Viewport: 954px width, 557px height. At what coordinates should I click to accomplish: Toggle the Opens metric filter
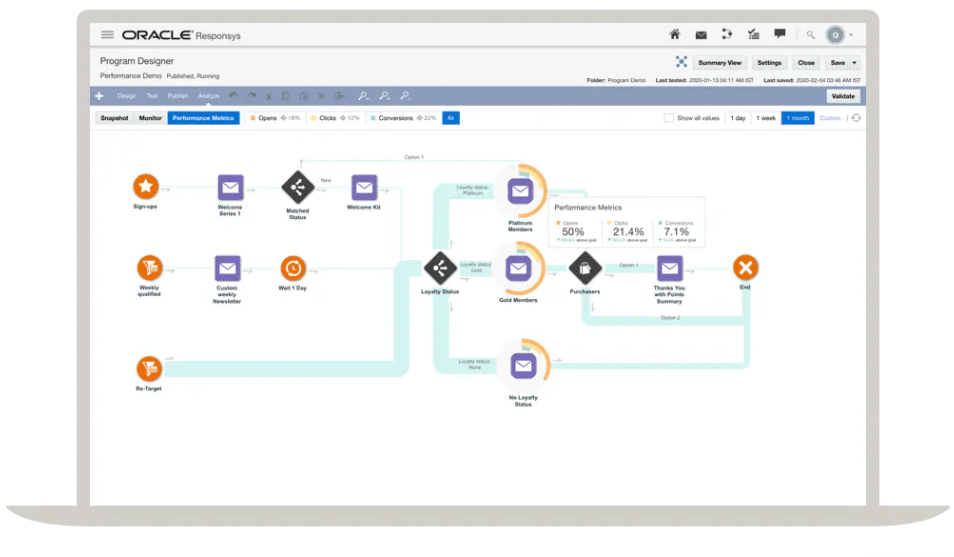coord(275,118)
